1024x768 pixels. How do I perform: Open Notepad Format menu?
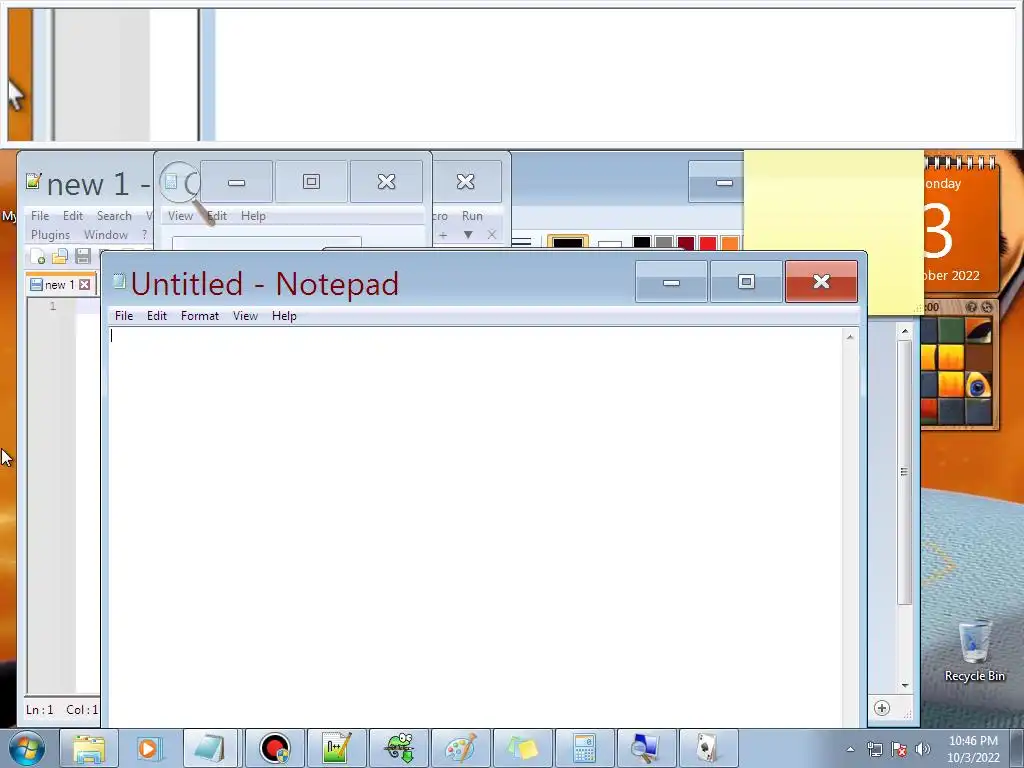tap(200, 315)
